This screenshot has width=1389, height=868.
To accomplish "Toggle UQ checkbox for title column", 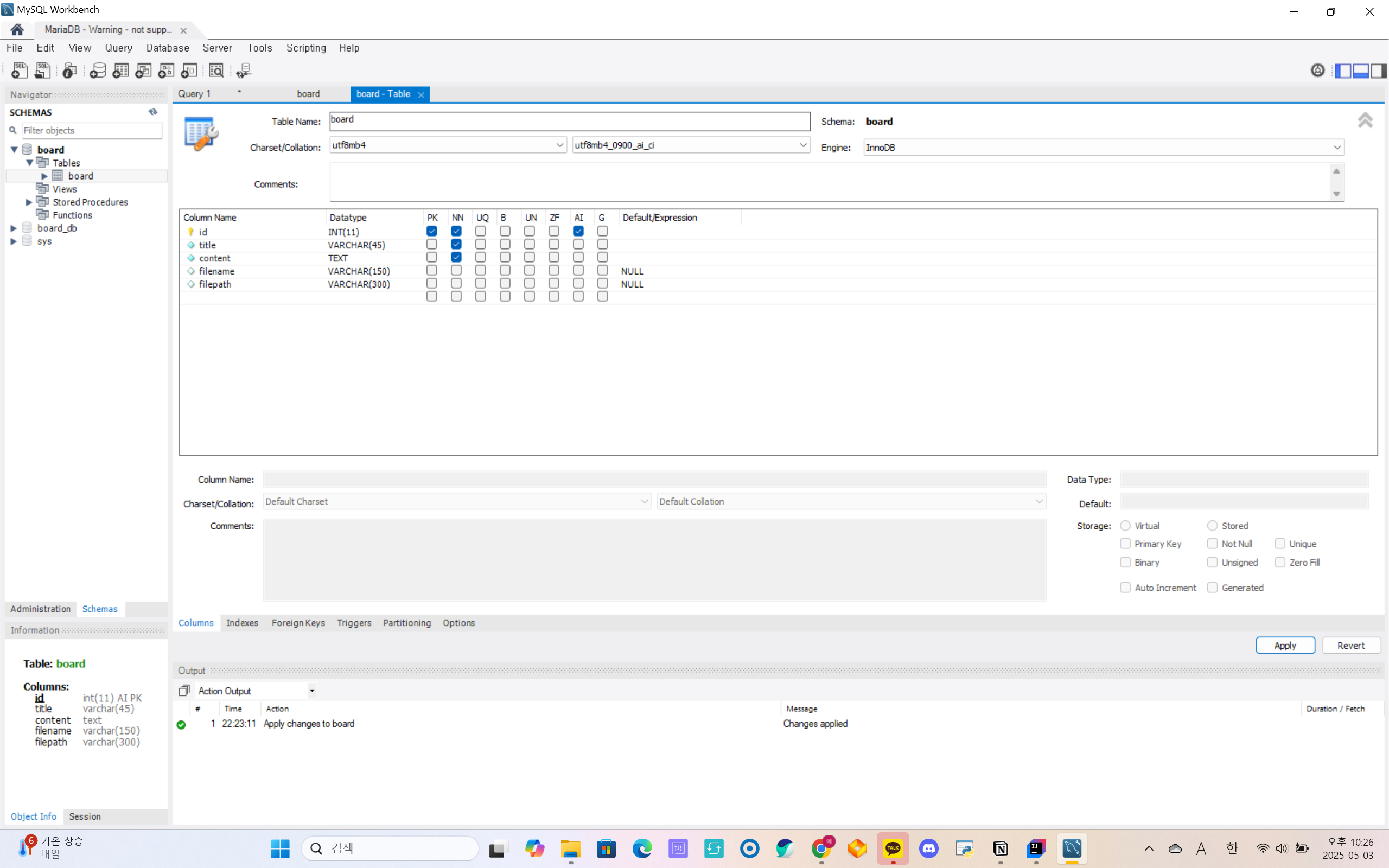I will point(480,245).
